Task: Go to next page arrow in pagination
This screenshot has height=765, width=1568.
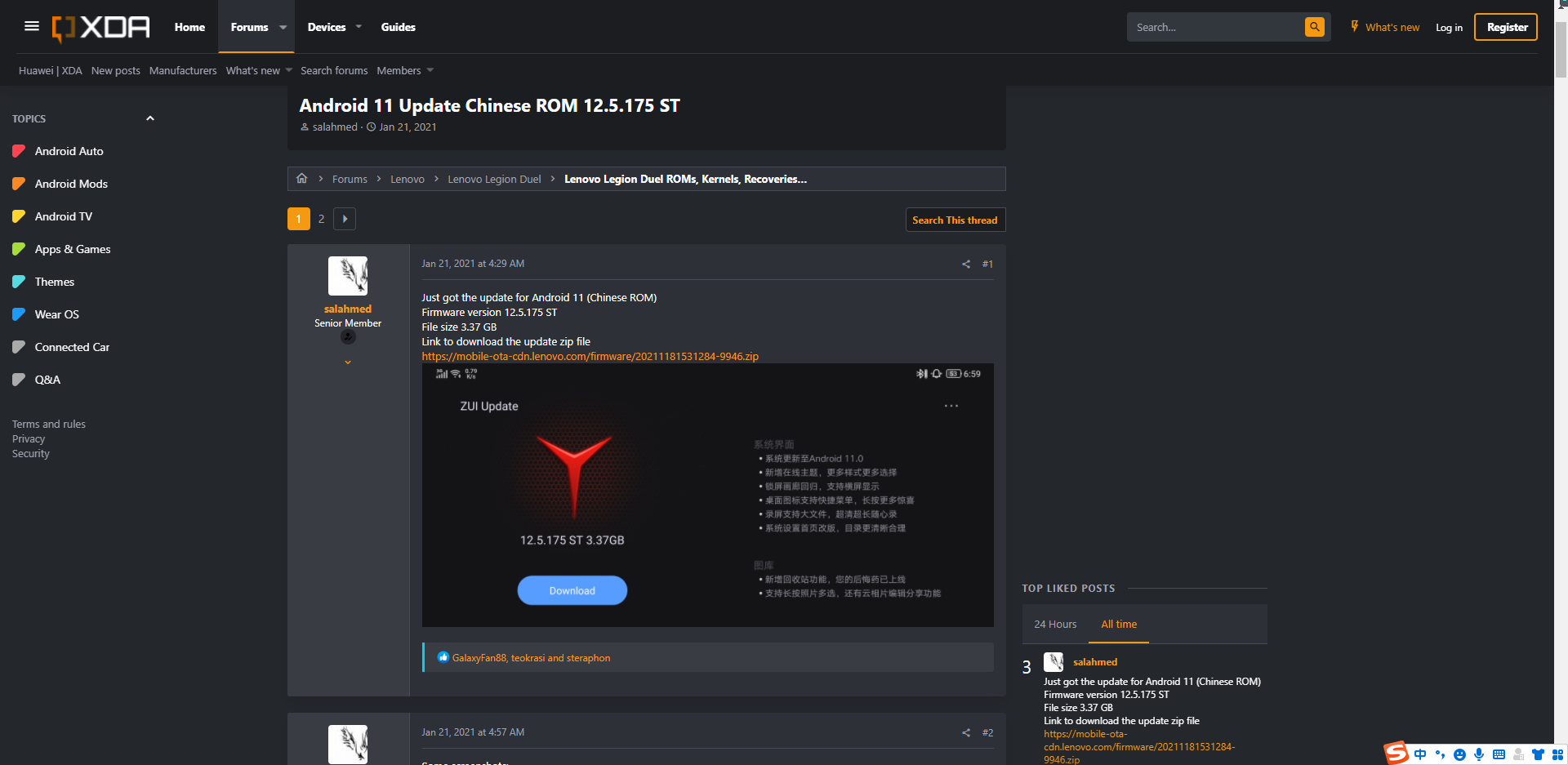Action: pos(345,219)
